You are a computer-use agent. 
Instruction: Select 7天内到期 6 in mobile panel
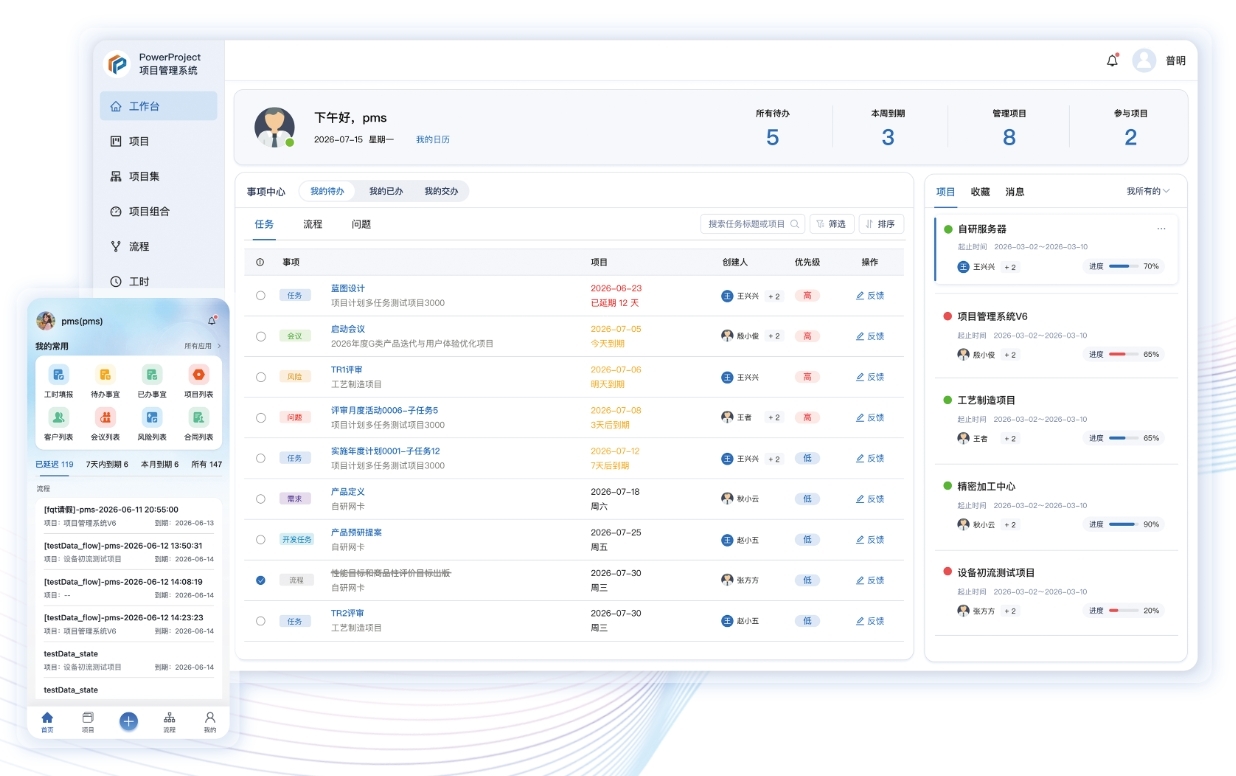tap(107, 464)
